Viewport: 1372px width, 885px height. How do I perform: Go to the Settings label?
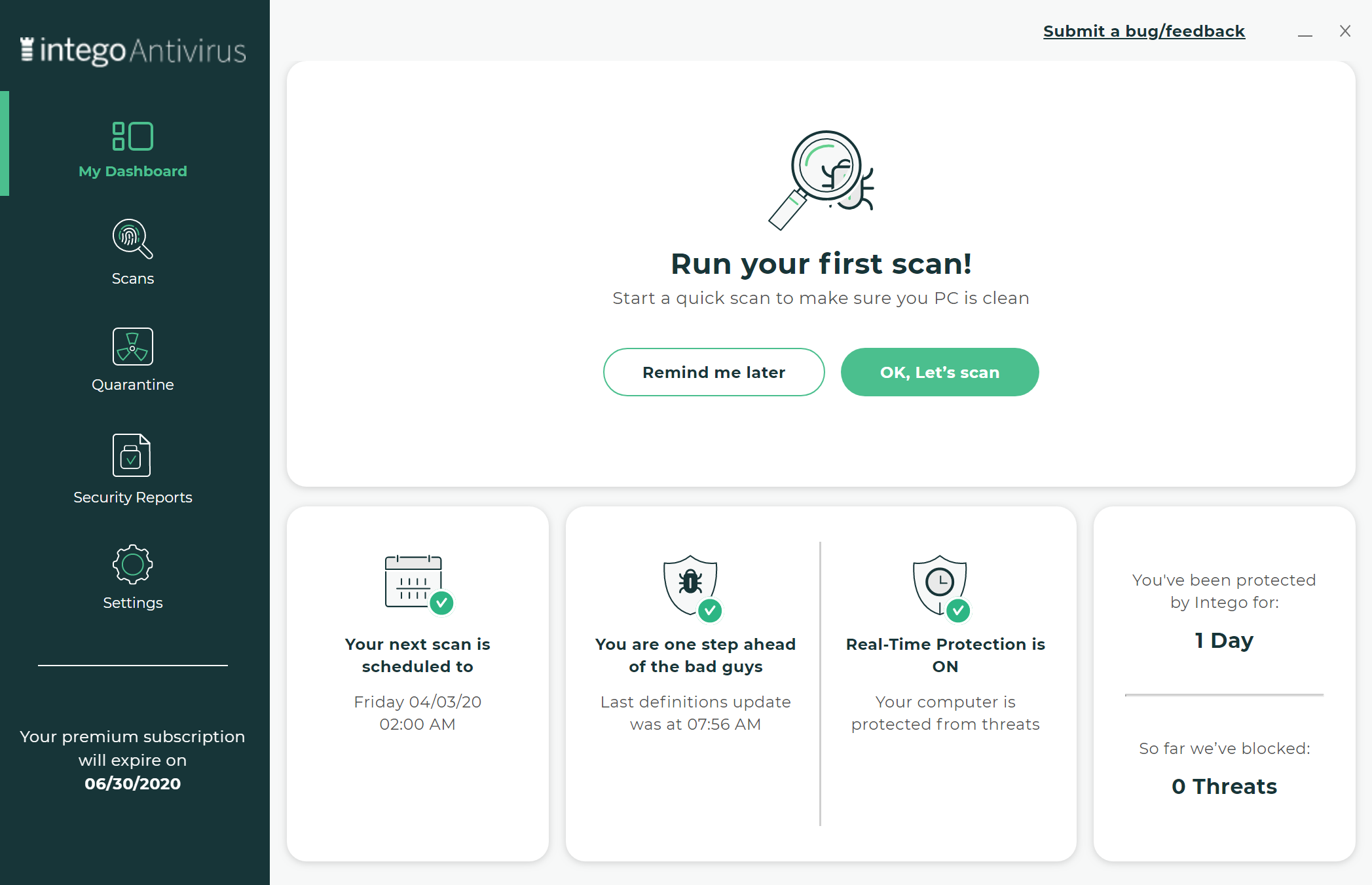133,603
